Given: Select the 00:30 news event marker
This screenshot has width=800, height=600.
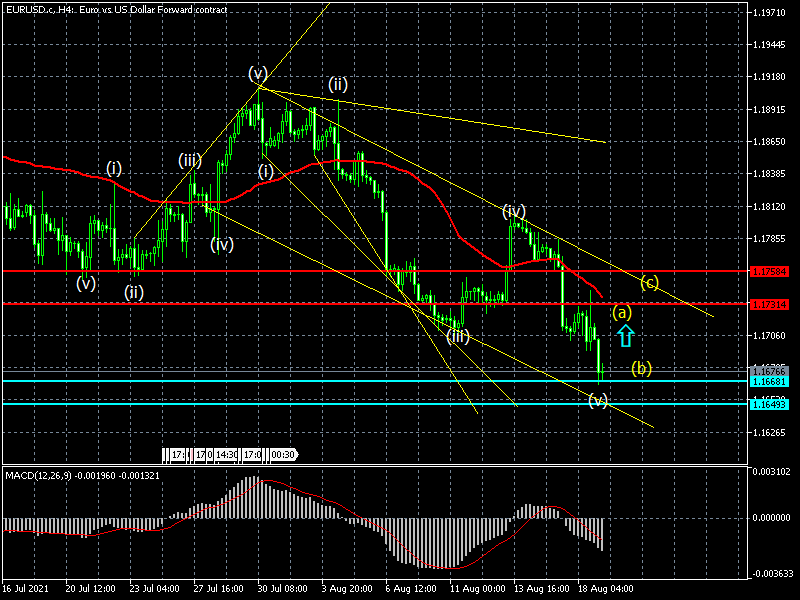Looking at the screenshot, I should click(283, 454).
